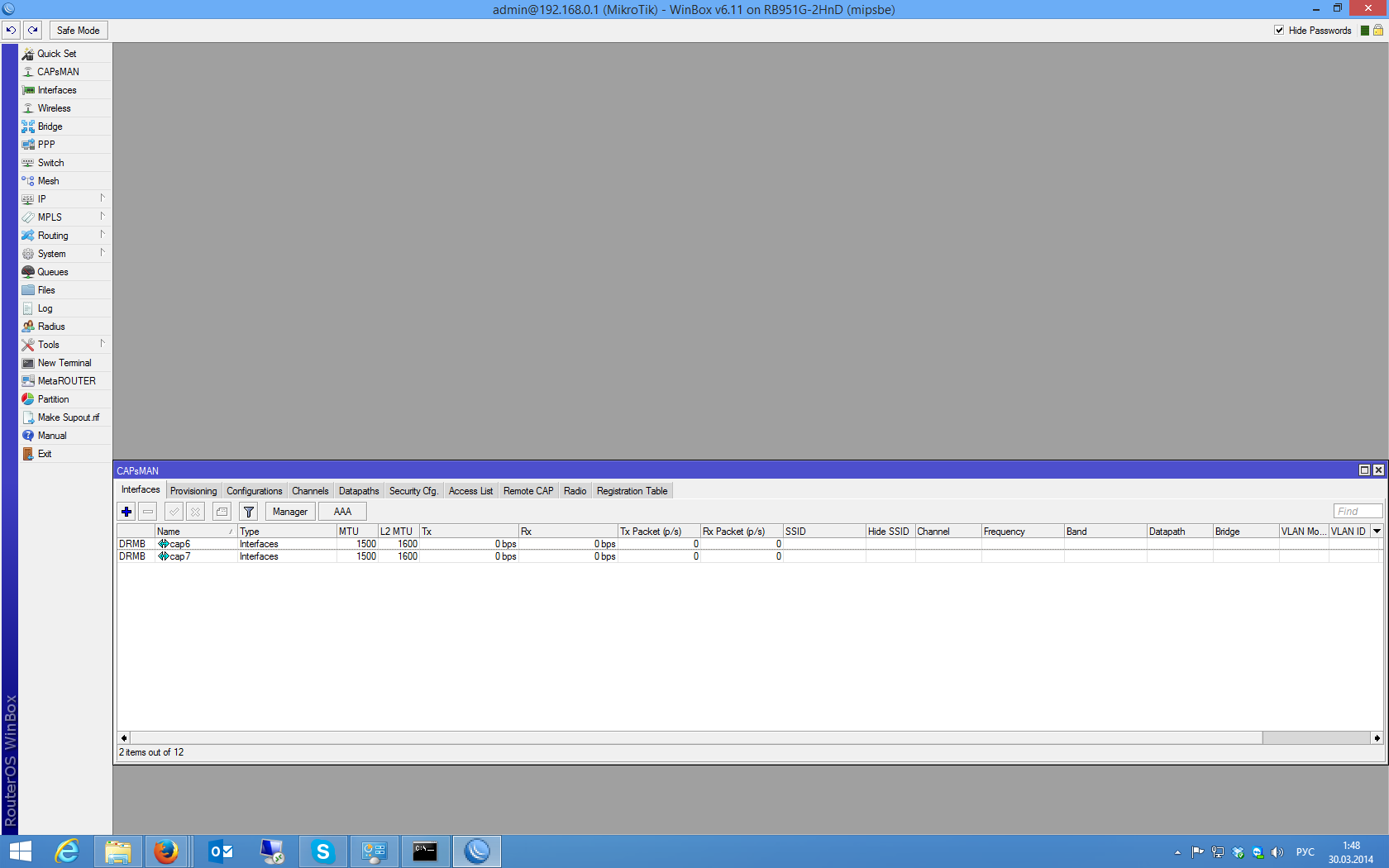Switch to the Access List tab

coord(470,491)
